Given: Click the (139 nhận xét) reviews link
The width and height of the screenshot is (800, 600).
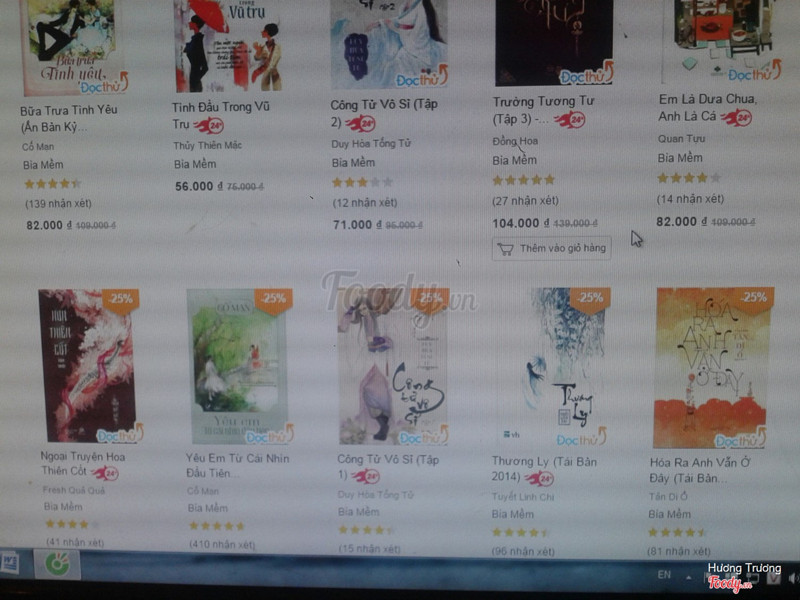Looking at the screenshot, I should coord(58,204).
